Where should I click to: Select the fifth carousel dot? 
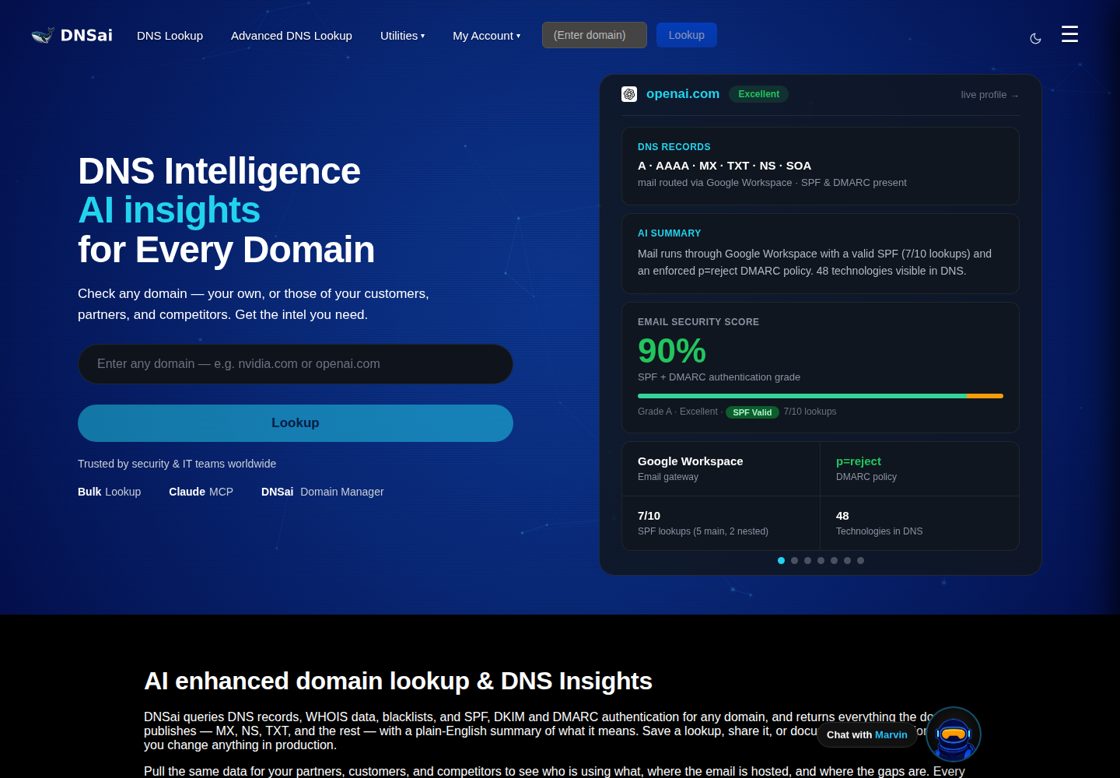click(834, 561)
